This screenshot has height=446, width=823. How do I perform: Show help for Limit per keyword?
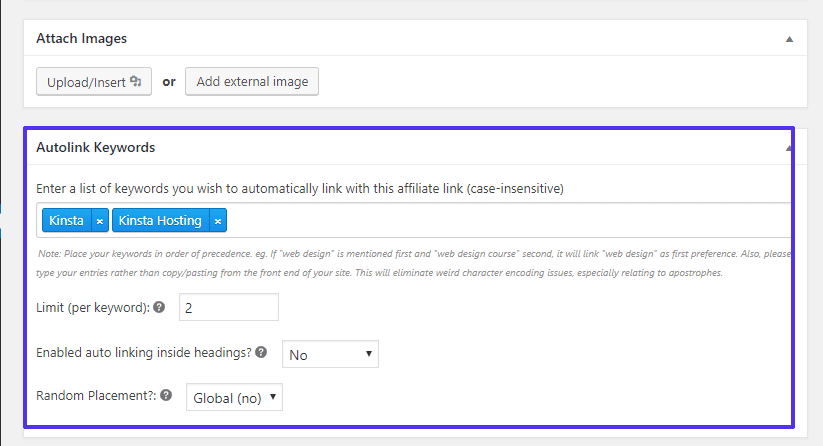159,308
